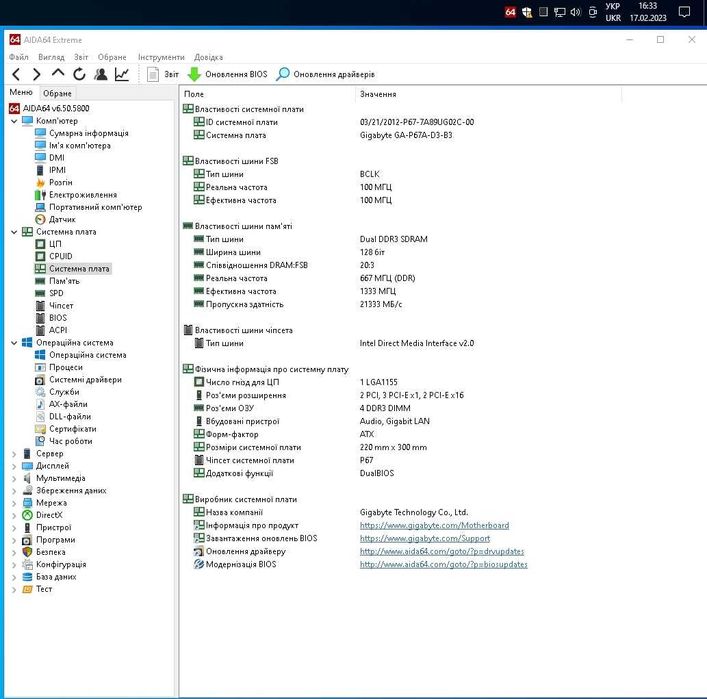Open Датчик sensor icon item

coord(62,219)
